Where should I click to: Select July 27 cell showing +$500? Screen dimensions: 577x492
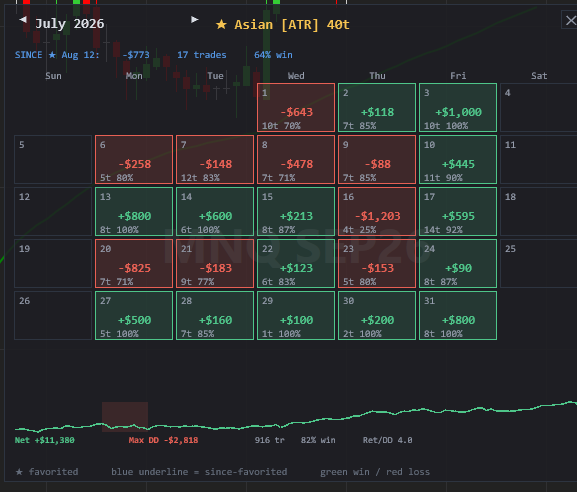(134, 315)
